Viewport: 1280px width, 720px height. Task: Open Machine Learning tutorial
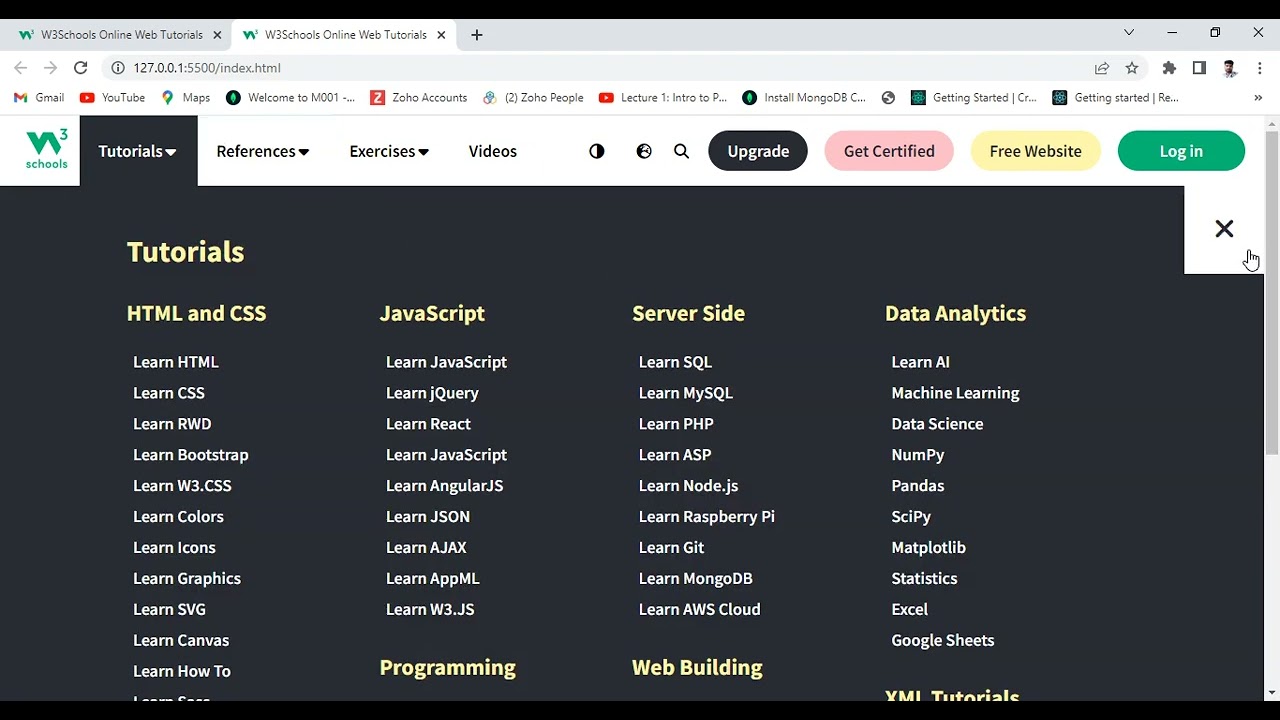pyautogui.click(x=955, y=393)
